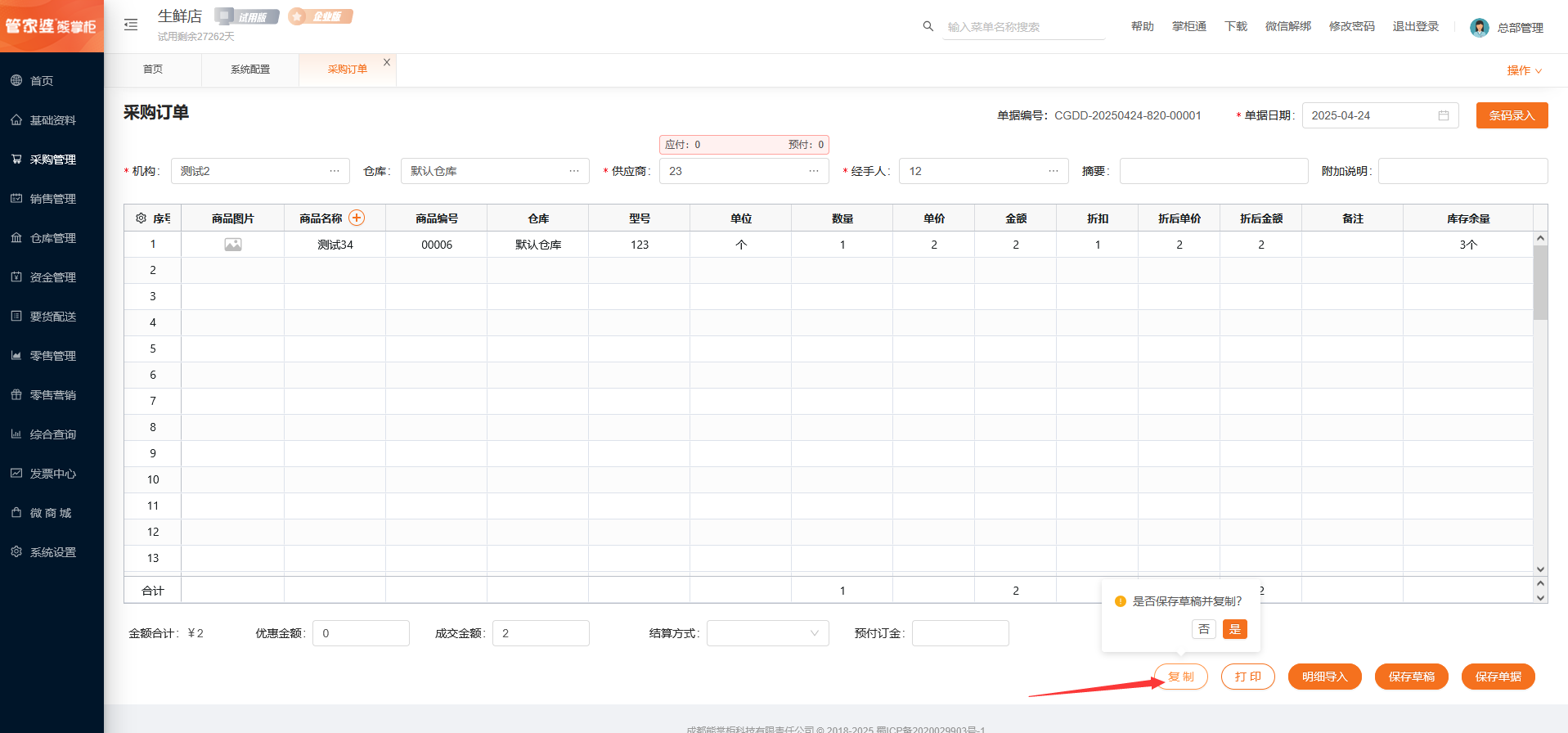Click product name cell 测试34

pos(335,245)
